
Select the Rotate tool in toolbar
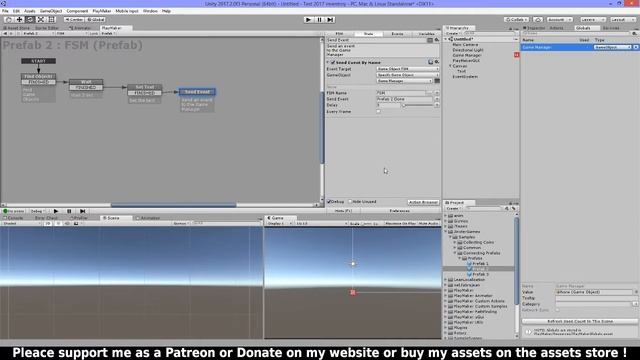tap(30, 20)
